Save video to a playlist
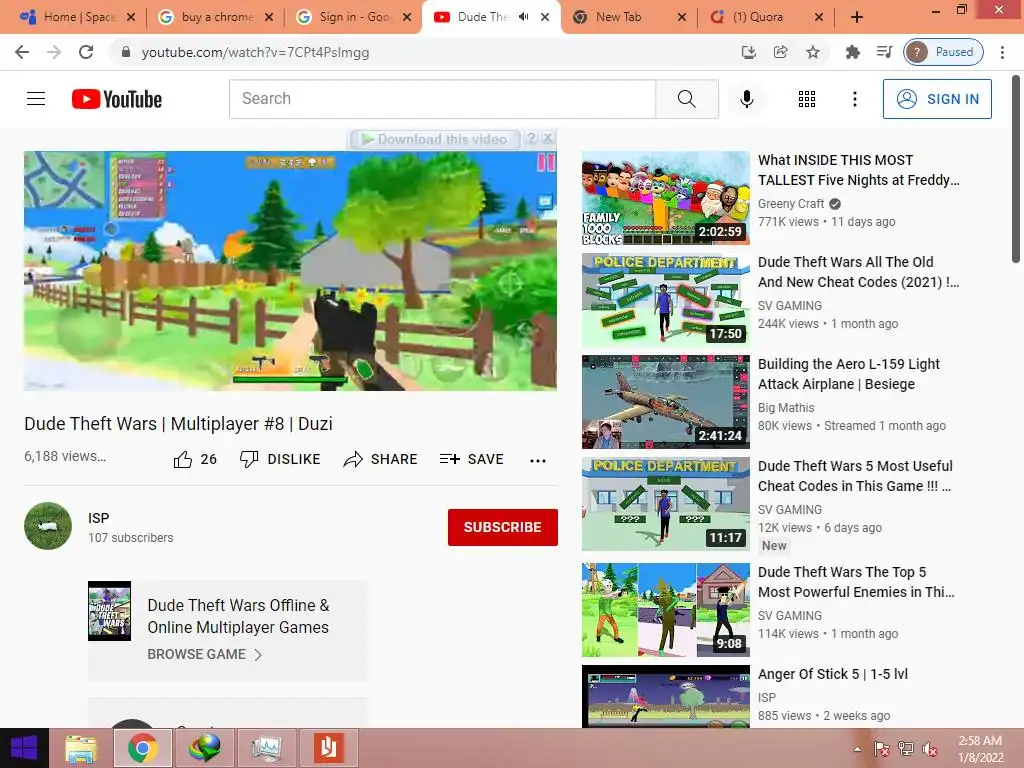The height and width of the screenshot is (768, 1024). [x=471, y=460]
